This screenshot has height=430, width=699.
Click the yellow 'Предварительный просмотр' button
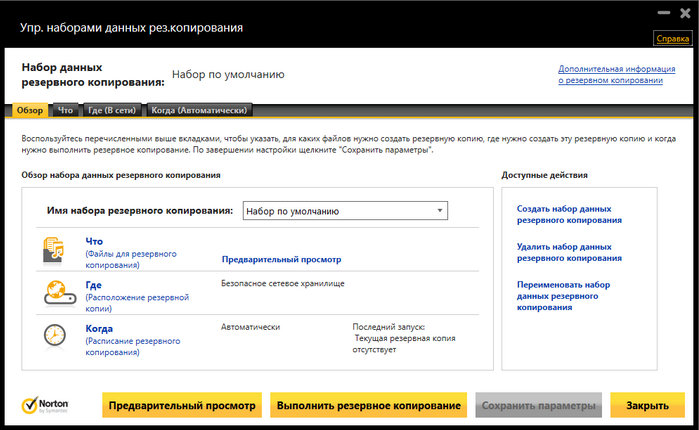[182, 405]
